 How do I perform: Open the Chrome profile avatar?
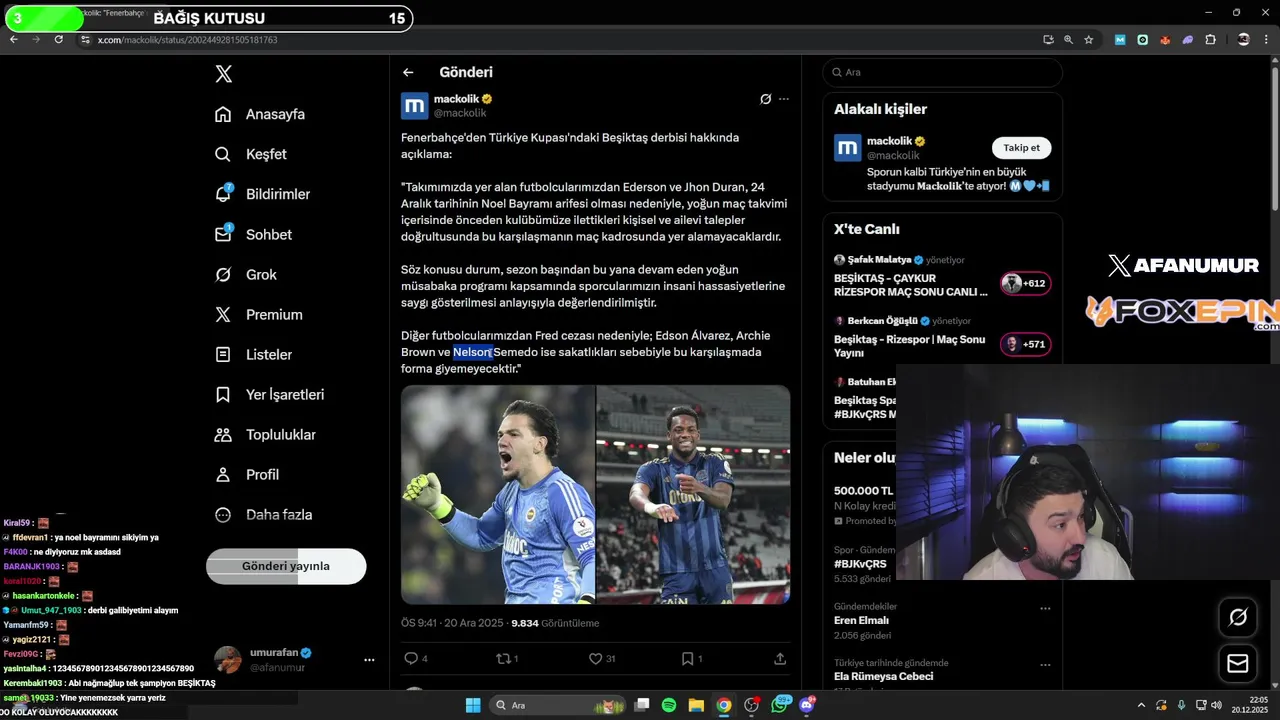pyautogui.click(x=1243, y=39)
